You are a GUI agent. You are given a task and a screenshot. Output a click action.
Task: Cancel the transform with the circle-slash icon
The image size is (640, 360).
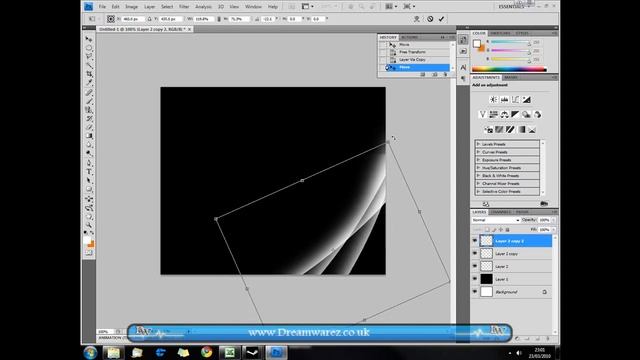(x=430, y=19)
